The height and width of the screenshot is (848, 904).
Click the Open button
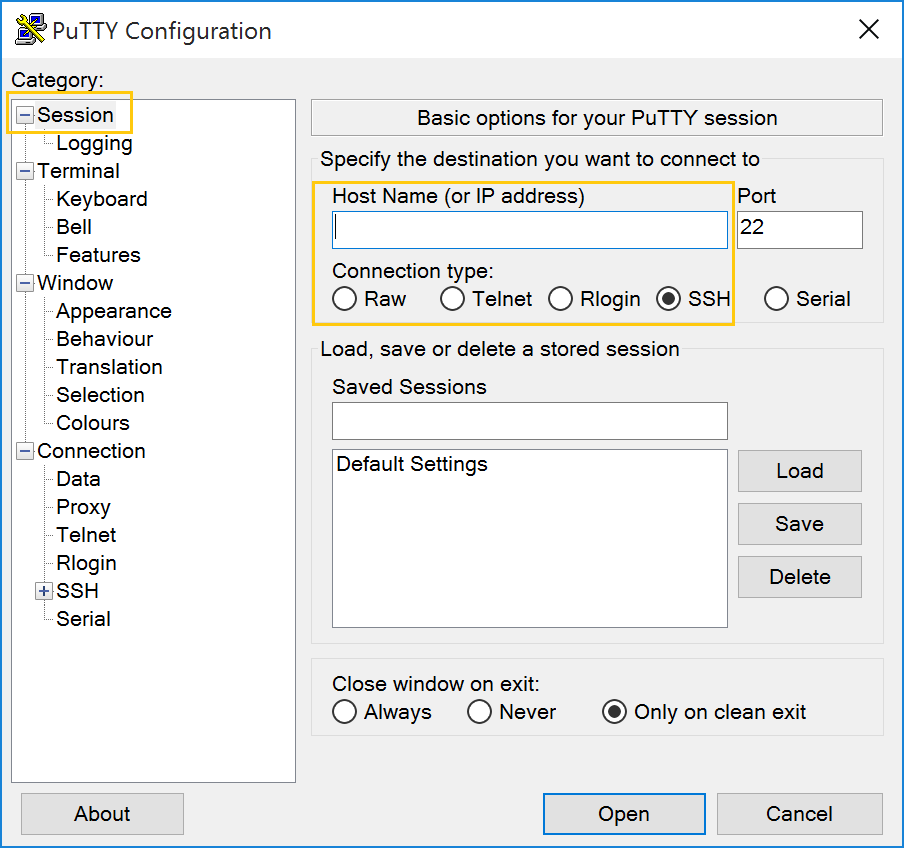624,813
